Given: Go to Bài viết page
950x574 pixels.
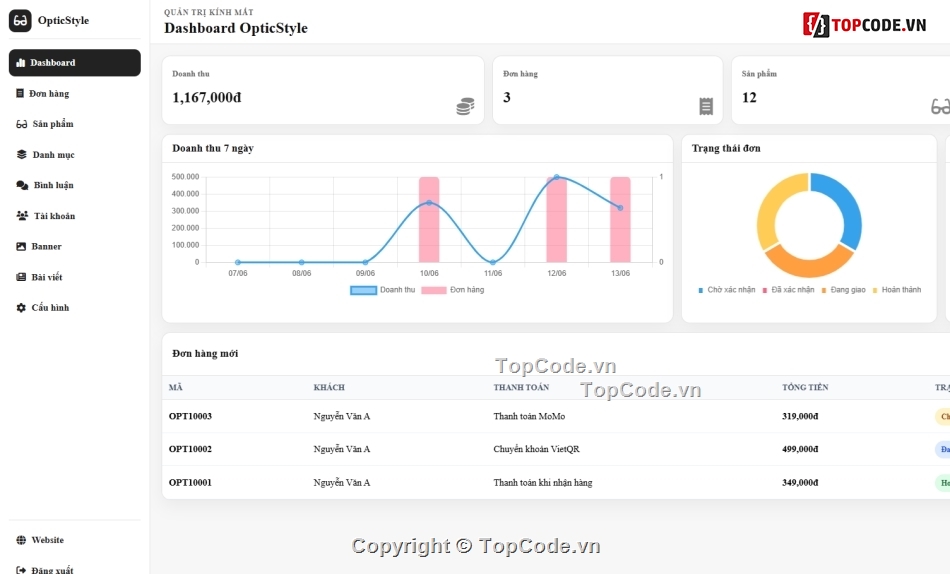Looking at the screenshot, I should click(x=75, y=277).
